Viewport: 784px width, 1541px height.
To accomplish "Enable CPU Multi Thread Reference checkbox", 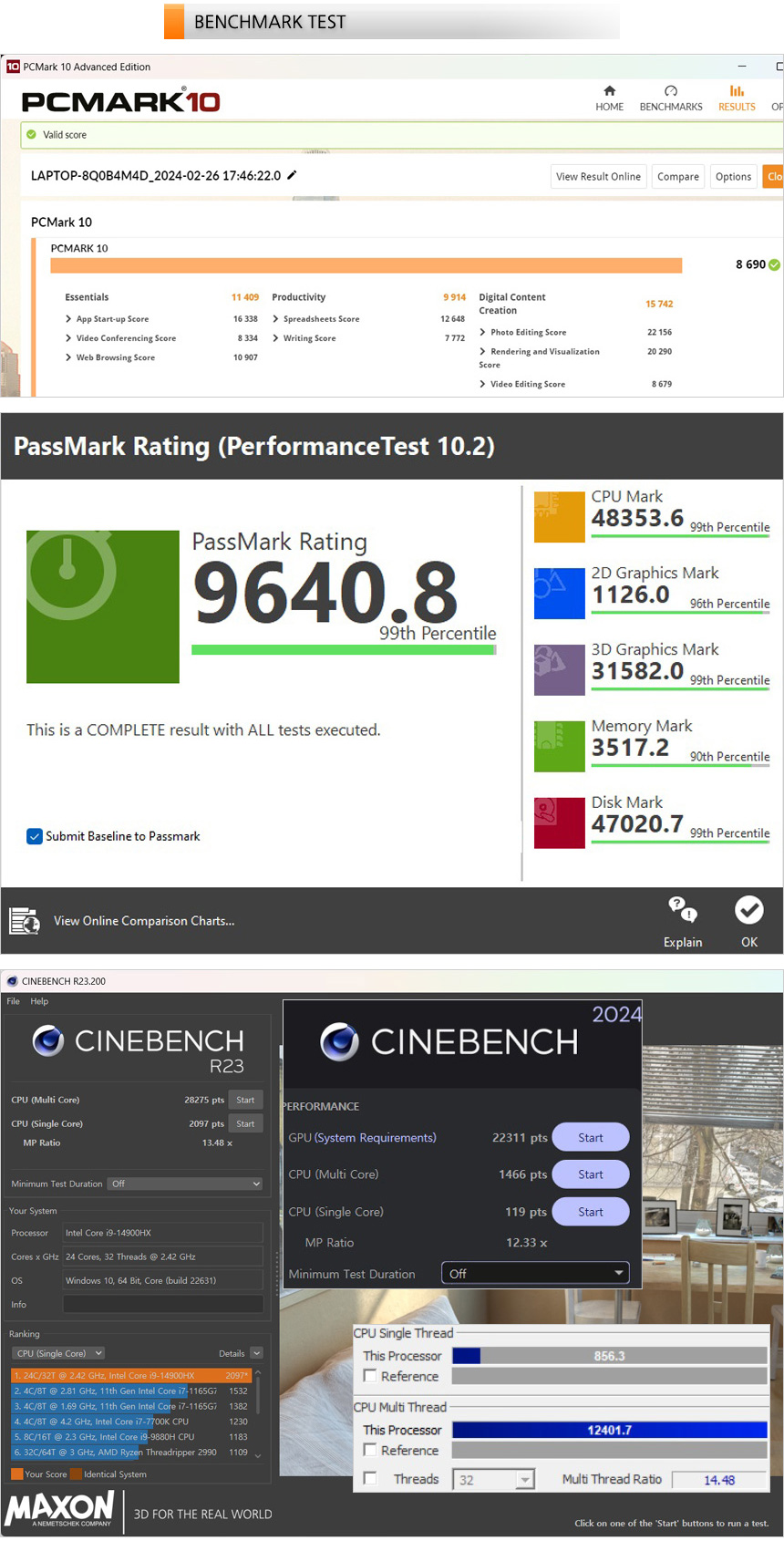I will [370, 1450].
